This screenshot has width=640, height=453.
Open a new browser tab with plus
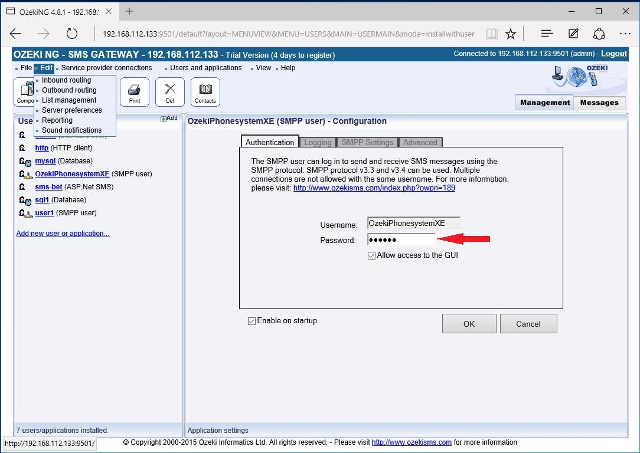tap(129, 11)
